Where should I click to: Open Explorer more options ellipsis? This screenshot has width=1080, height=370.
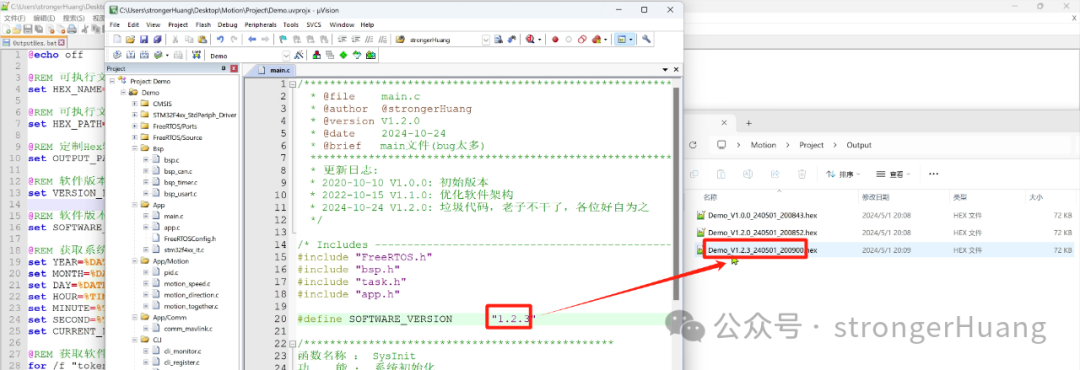(934, 174)
